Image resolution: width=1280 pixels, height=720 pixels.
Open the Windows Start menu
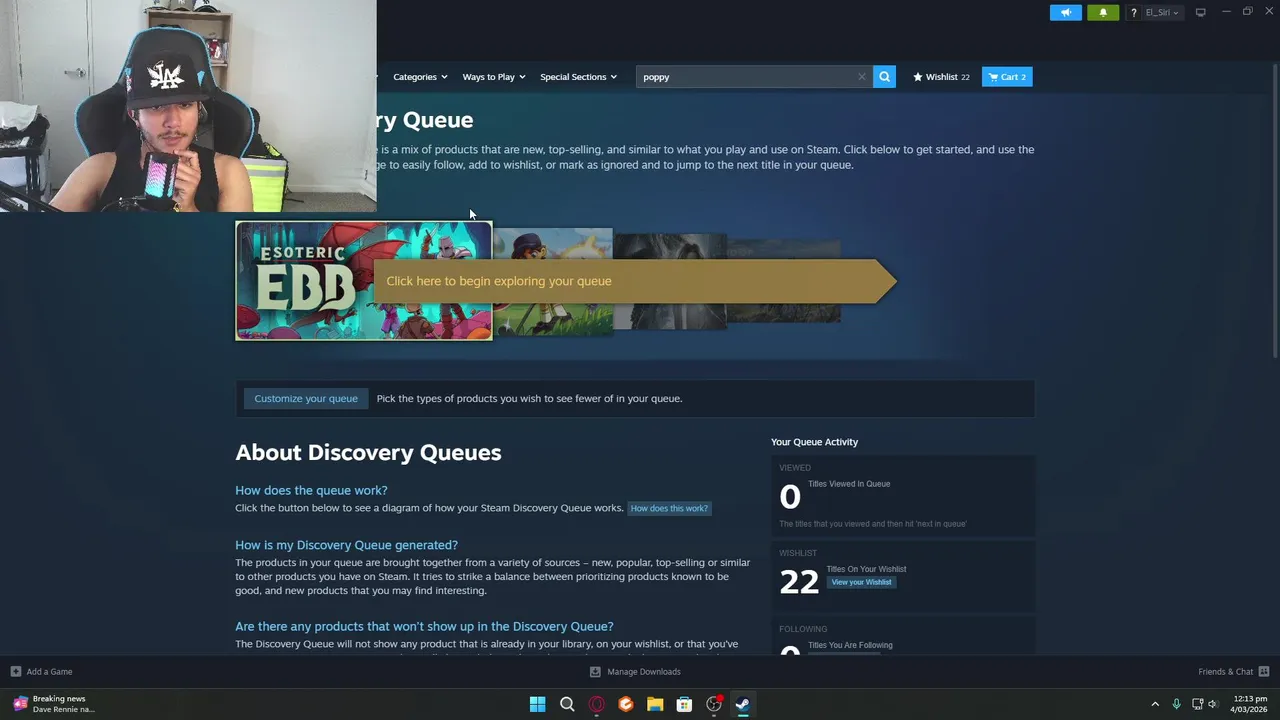[x=537, y=704]
